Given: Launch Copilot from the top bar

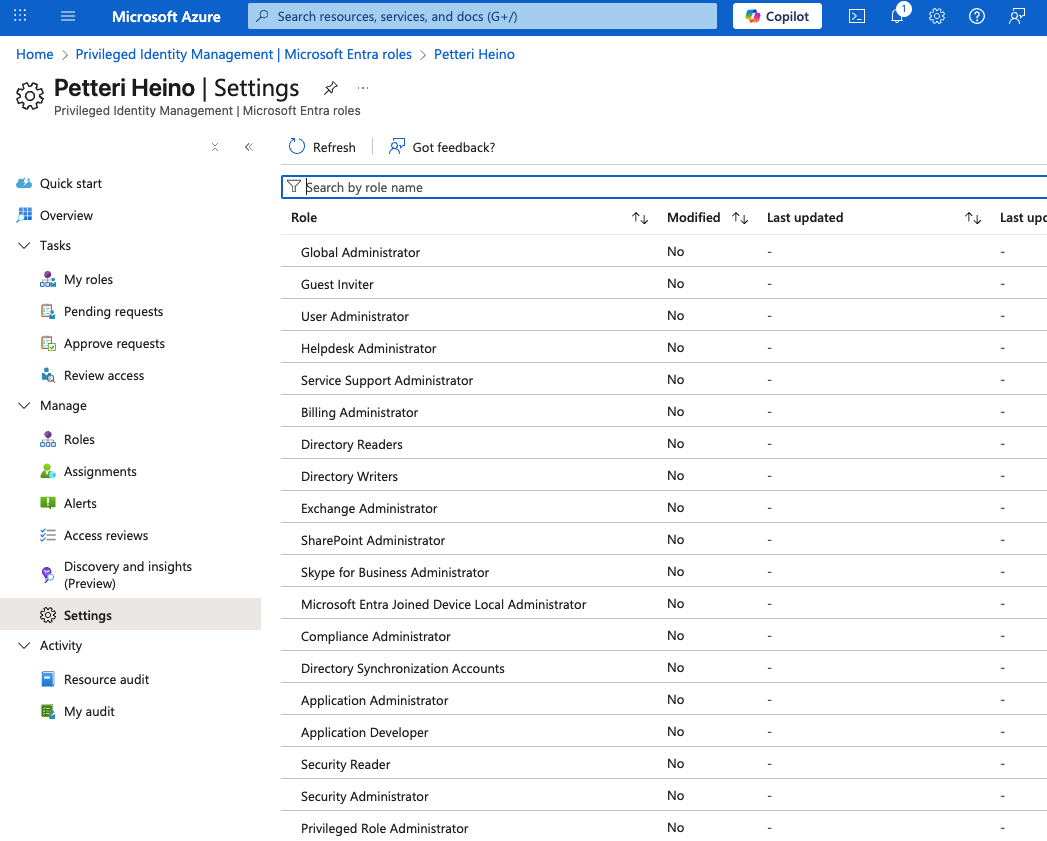Looking at the screenshot, I should point(777,16).
